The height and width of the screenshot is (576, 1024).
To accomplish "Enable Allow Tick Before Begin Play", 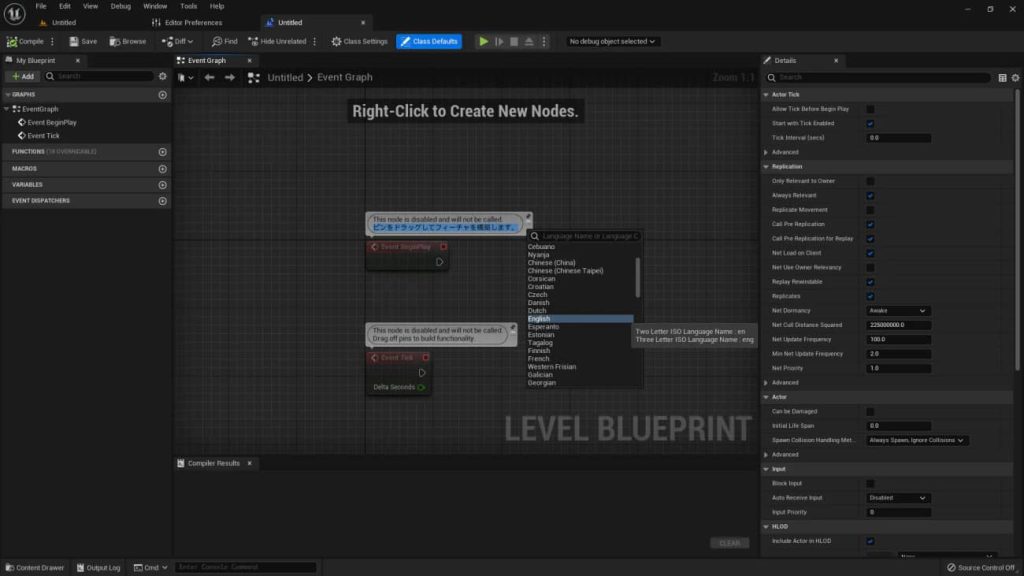I will click(x=870, y=109).
